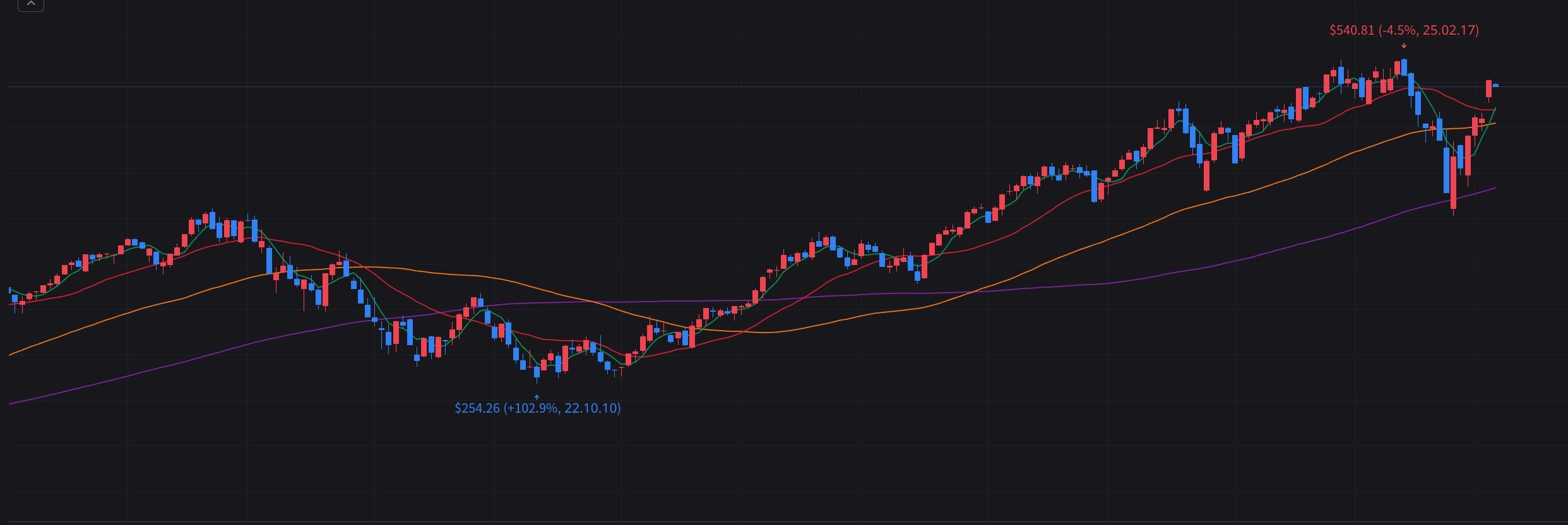Click the $254.26 lowest price label
Screen dimensions: 1568x525
pos(477,408)
